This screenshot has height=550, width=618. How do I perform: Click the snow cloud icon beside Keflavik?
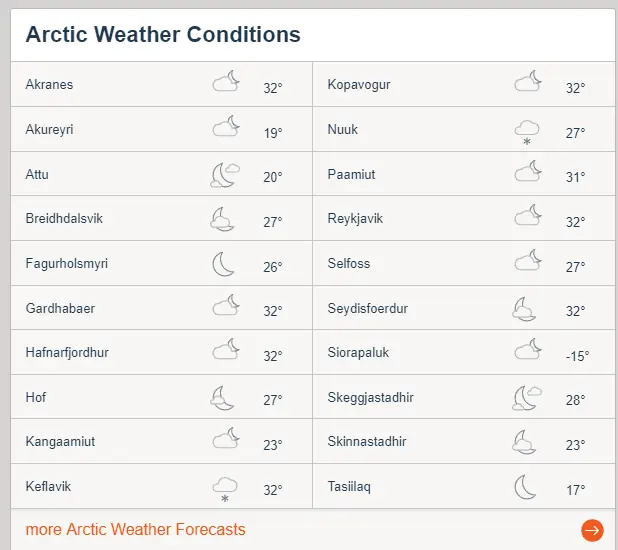(225, 489)
